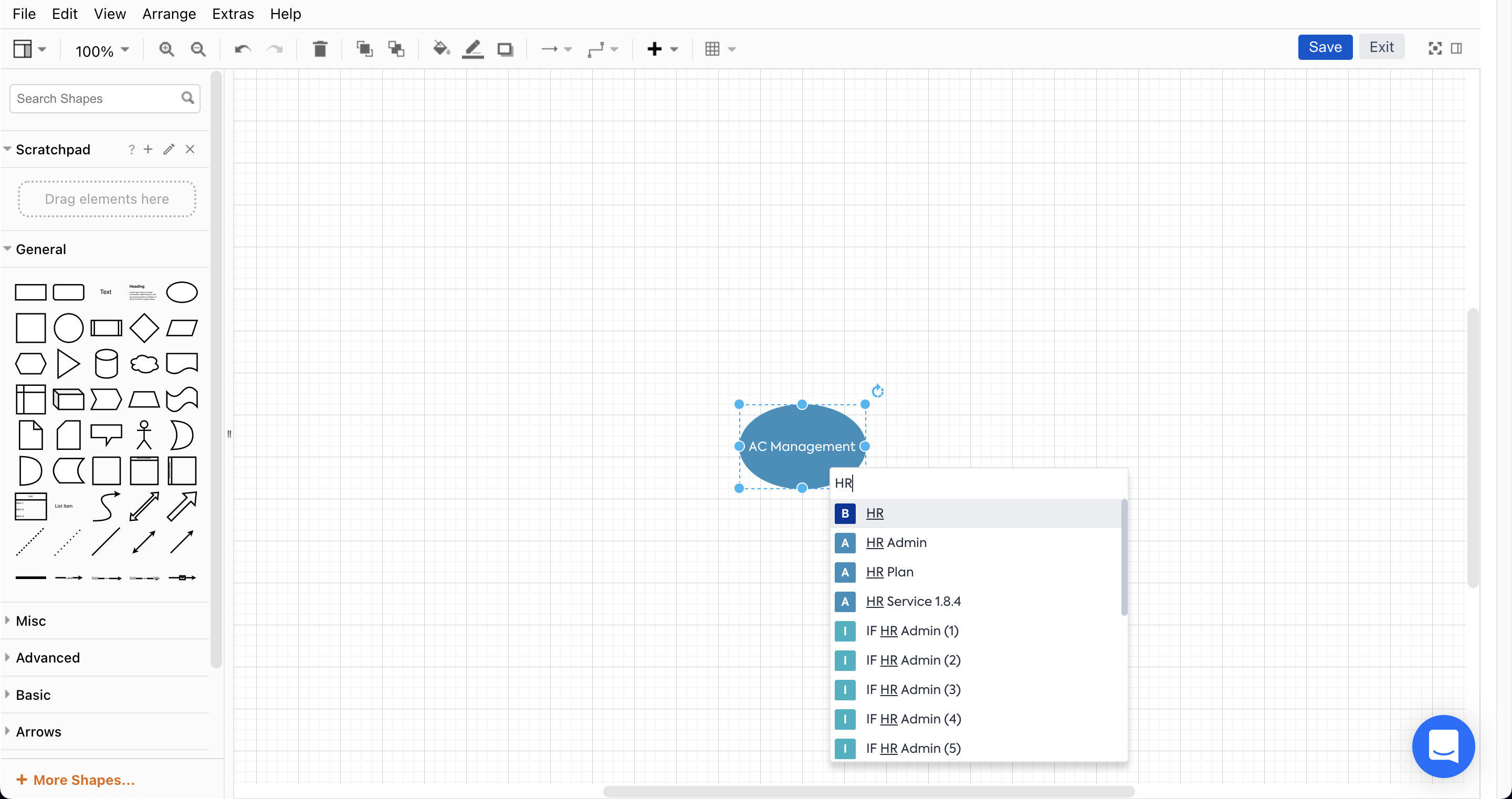Open the Arrange menu
This screenshot has height=799, width=1512.
tap(169, 14)
